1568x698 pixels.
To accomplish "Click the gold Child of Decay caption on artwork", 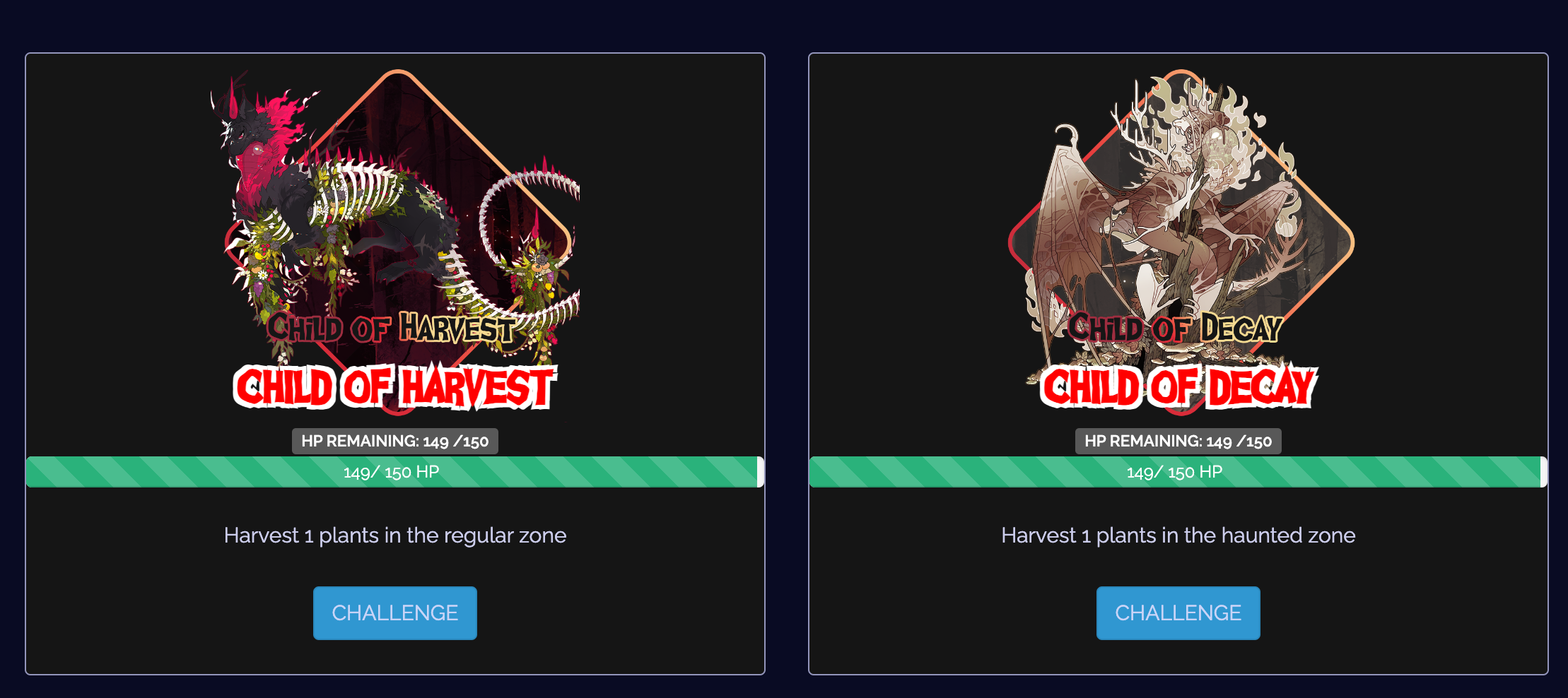I will [x=1175, y=329].
